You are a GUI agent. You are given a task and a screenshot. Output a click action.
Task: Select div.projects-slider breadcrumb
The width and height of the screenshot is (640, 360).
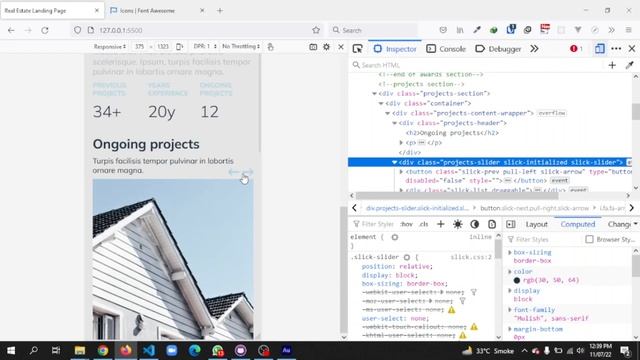click(x=417, y=208)
